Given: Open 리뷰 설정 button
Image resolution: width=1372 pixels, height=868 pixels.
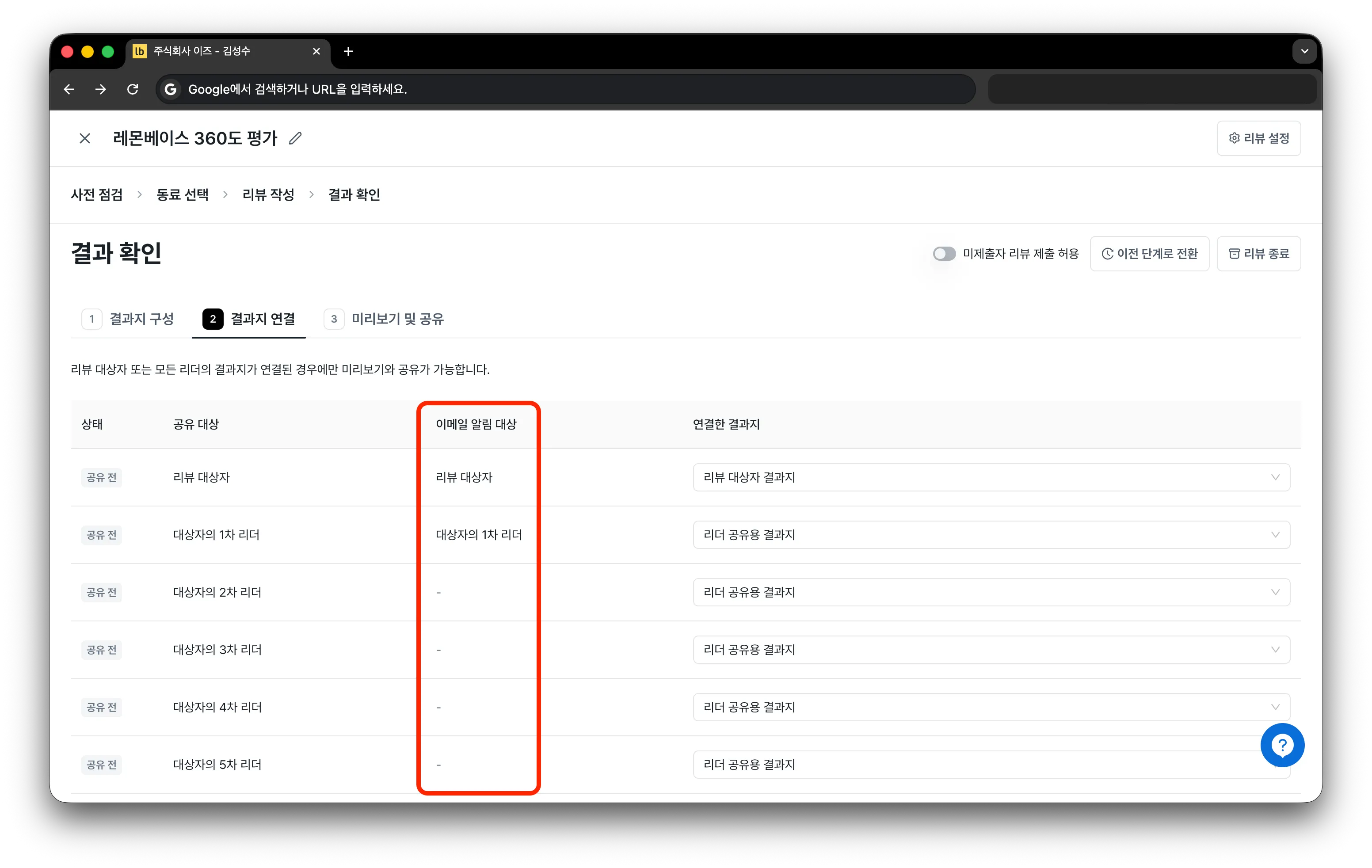Looking at the screenshot, I should click(x=1258, y=138).
